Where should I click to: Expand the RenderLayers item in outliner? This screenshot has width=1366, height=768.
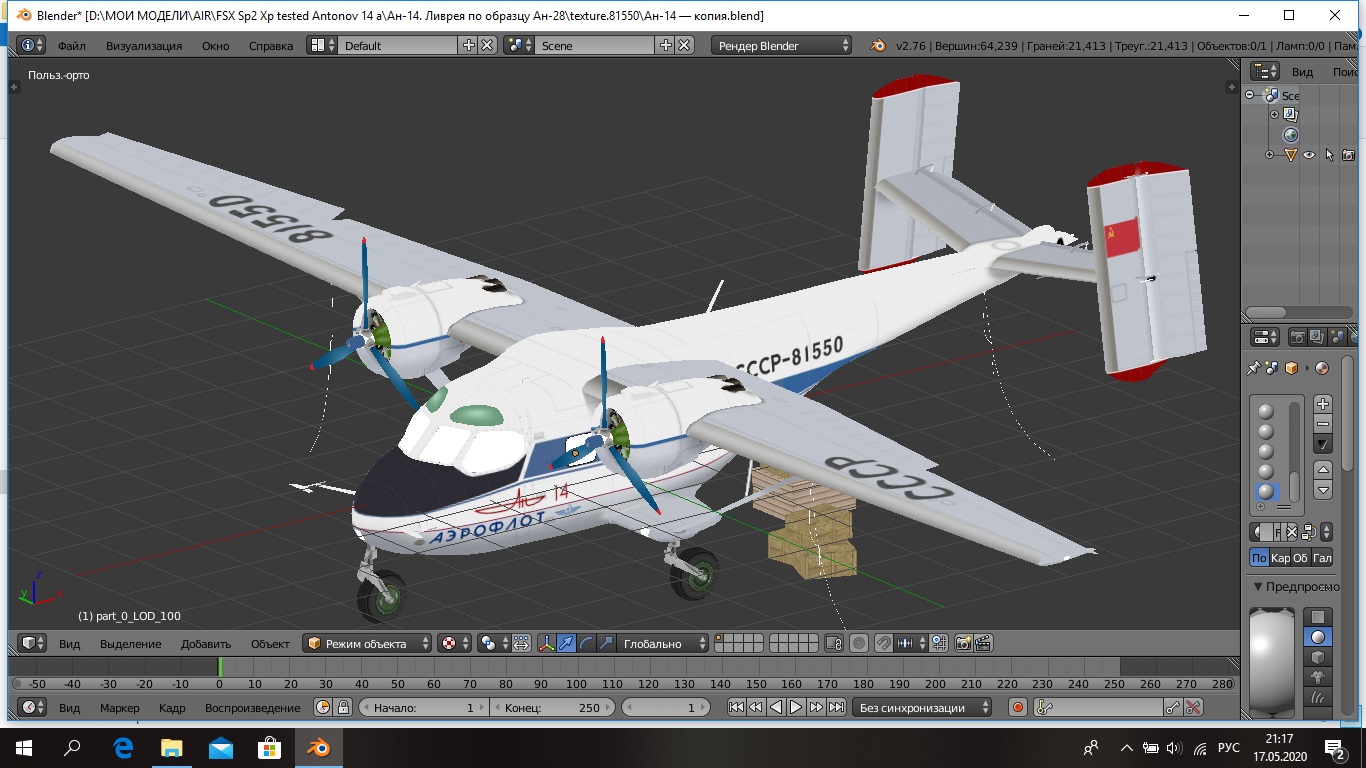tap(1274, 115)
